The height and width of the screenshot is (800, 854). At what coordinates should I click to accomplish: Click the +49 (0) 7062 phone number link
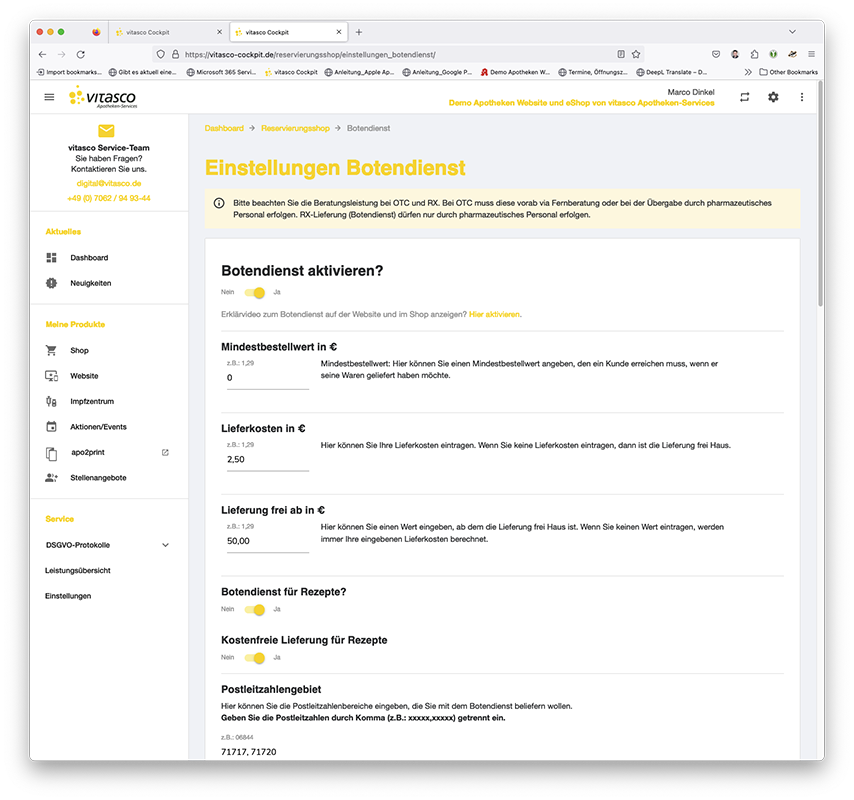tap(108, 198)
